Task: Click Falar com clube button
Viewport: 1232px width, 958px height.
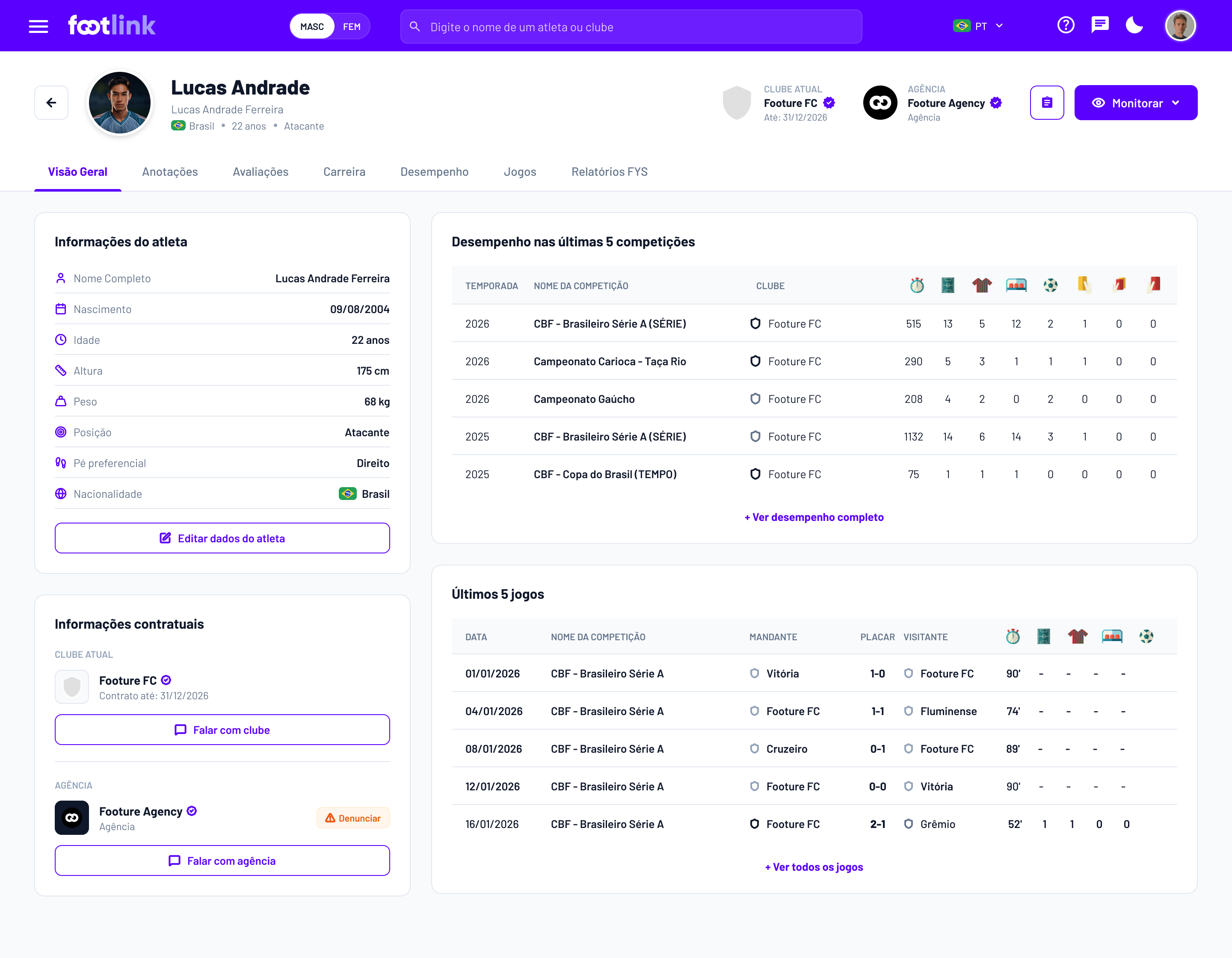Action: tap(222, 730)
